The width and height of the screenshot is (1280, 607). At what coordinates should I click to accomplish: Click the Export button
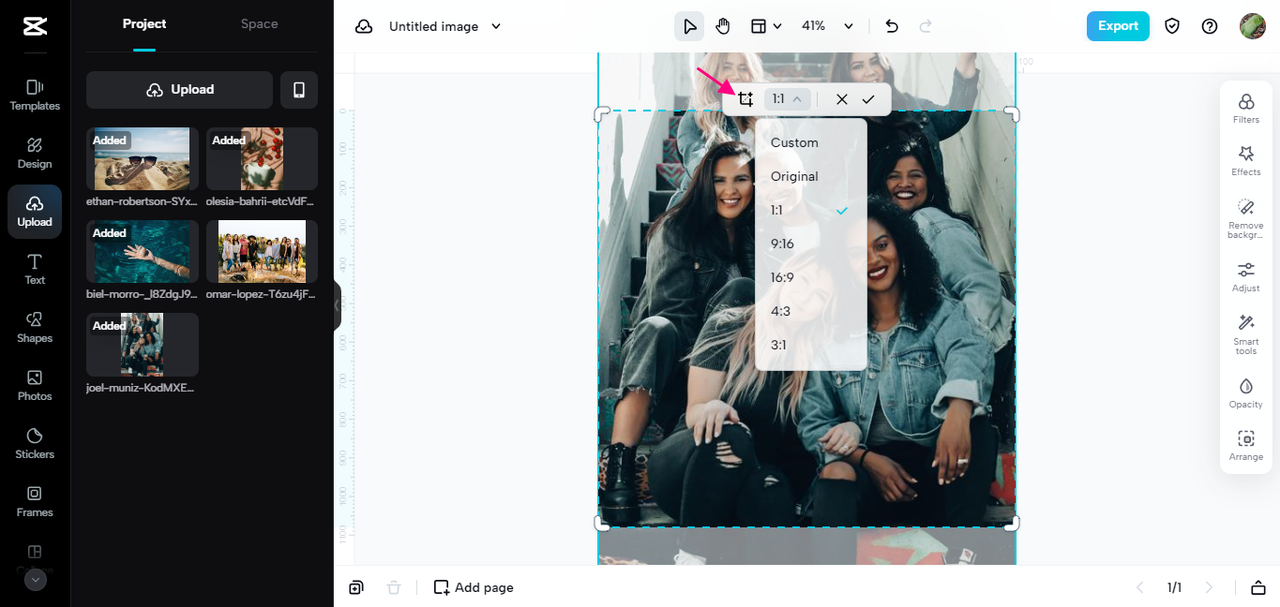1118,26
